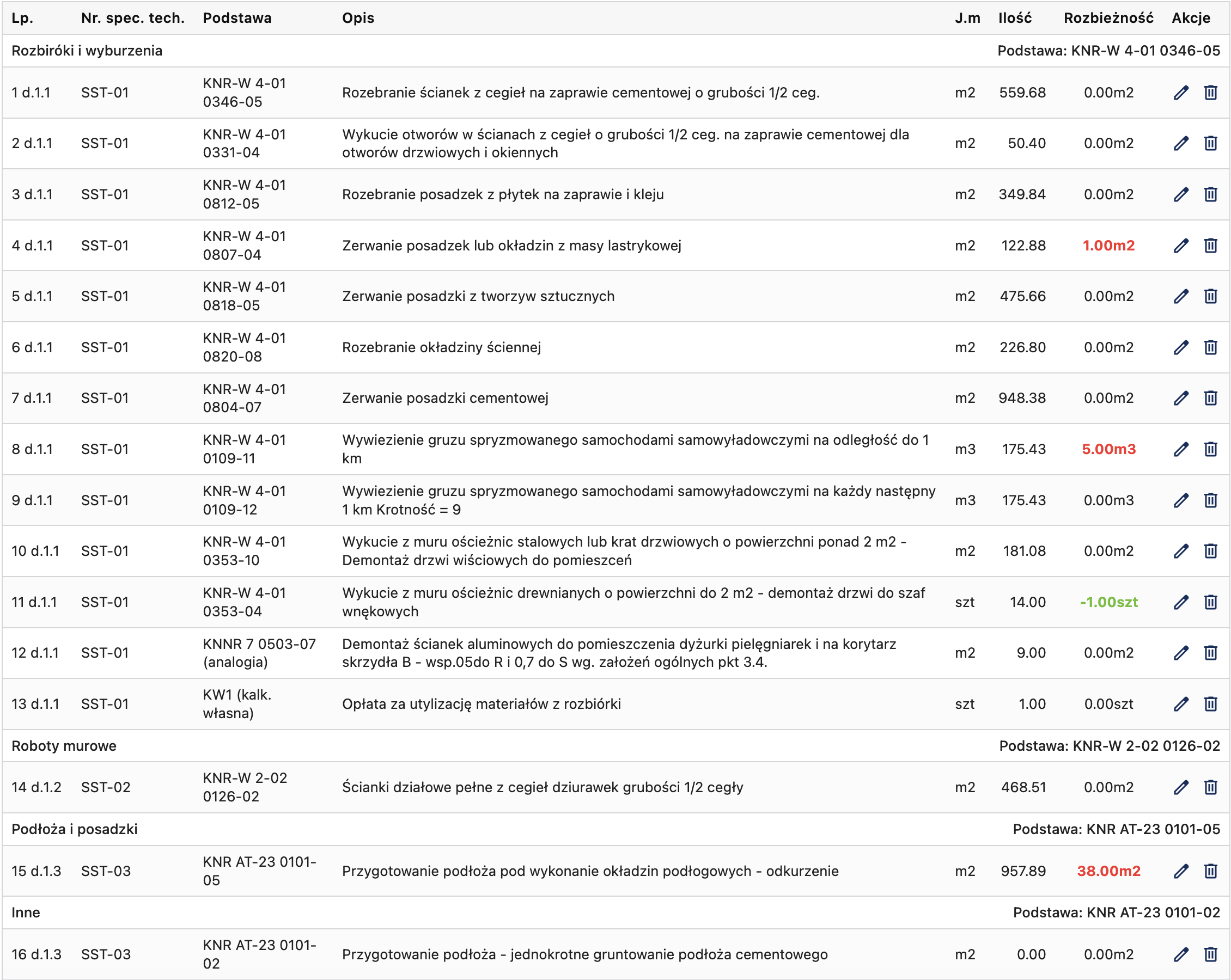Click the Rozbieżność column header

pos(1108,17)
